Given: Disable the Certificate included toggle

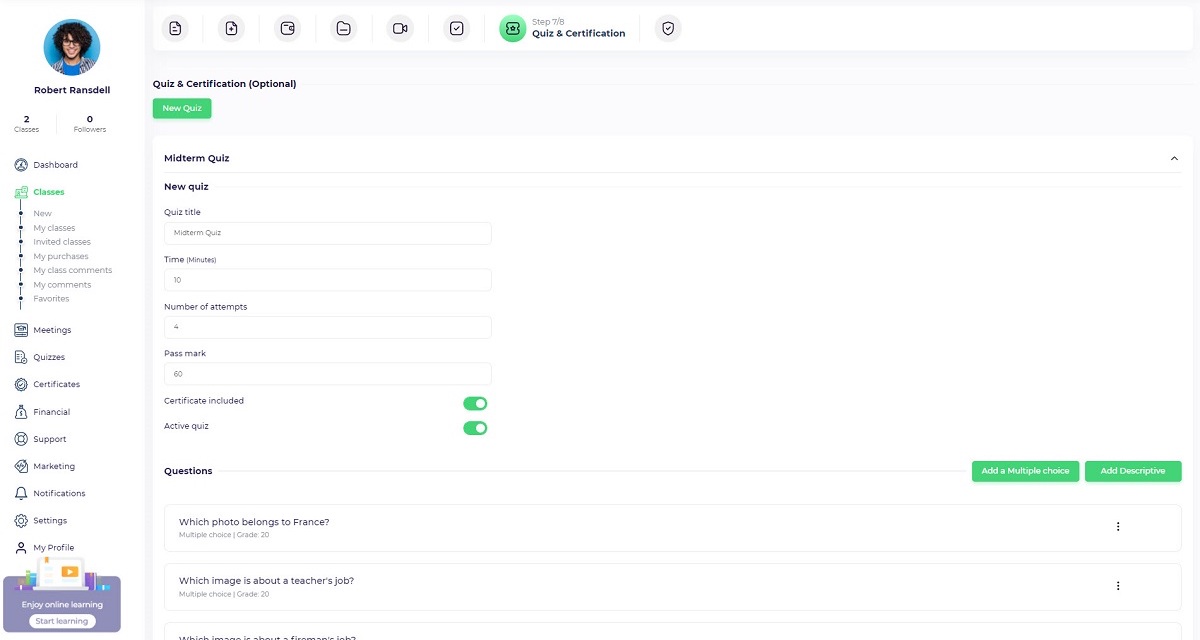Looking at the screenshot, I should point(475,403).
